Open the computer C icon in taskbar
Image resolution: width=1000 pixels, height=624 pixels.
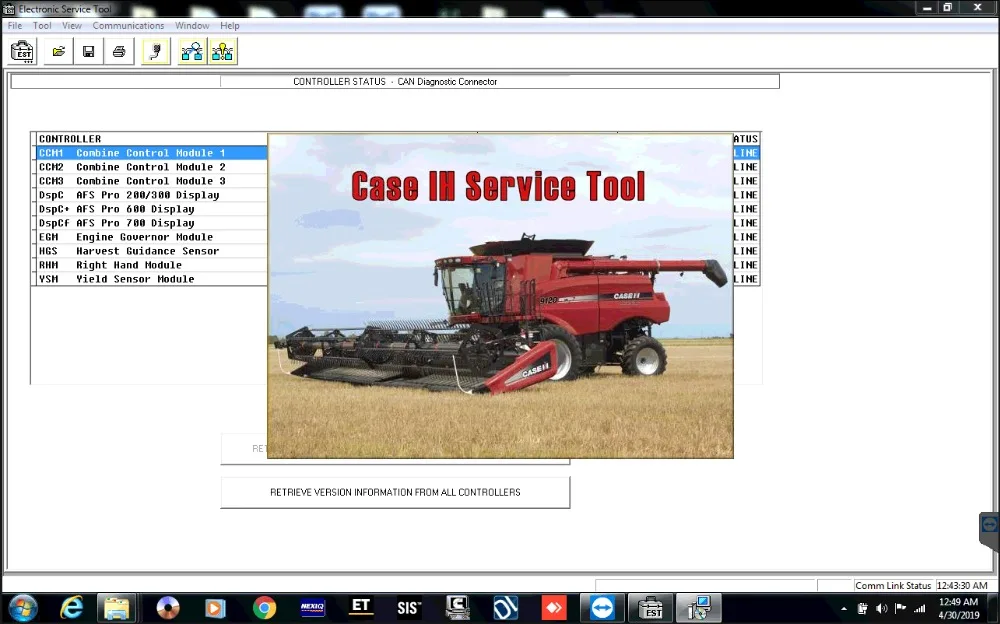457,608
